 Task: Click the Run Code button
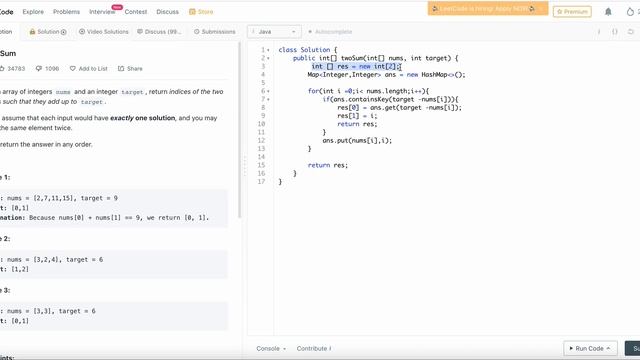pyautogui.click(x=590, y=349)
